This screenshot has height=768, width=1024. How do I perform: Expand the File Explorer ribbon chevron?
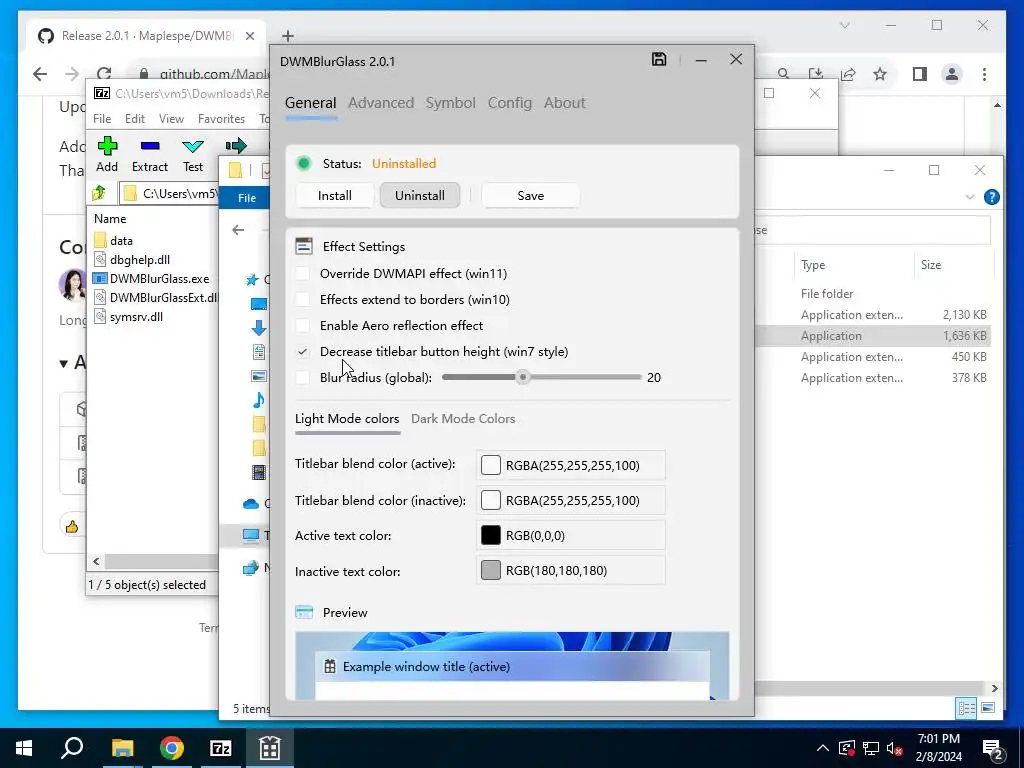coord(970,197)
